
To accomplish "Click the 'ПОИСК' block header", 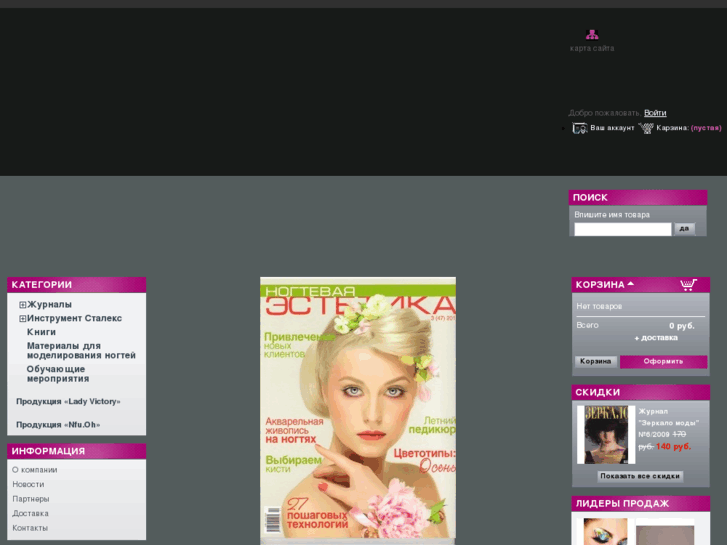I will coord(638,198).
